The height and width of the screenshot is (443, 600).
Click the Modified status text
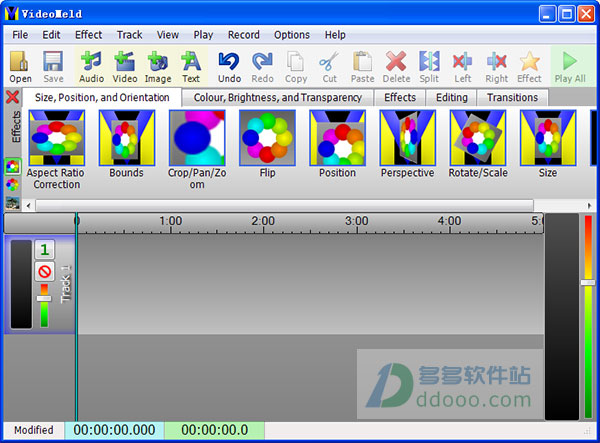tap(34, 430)
